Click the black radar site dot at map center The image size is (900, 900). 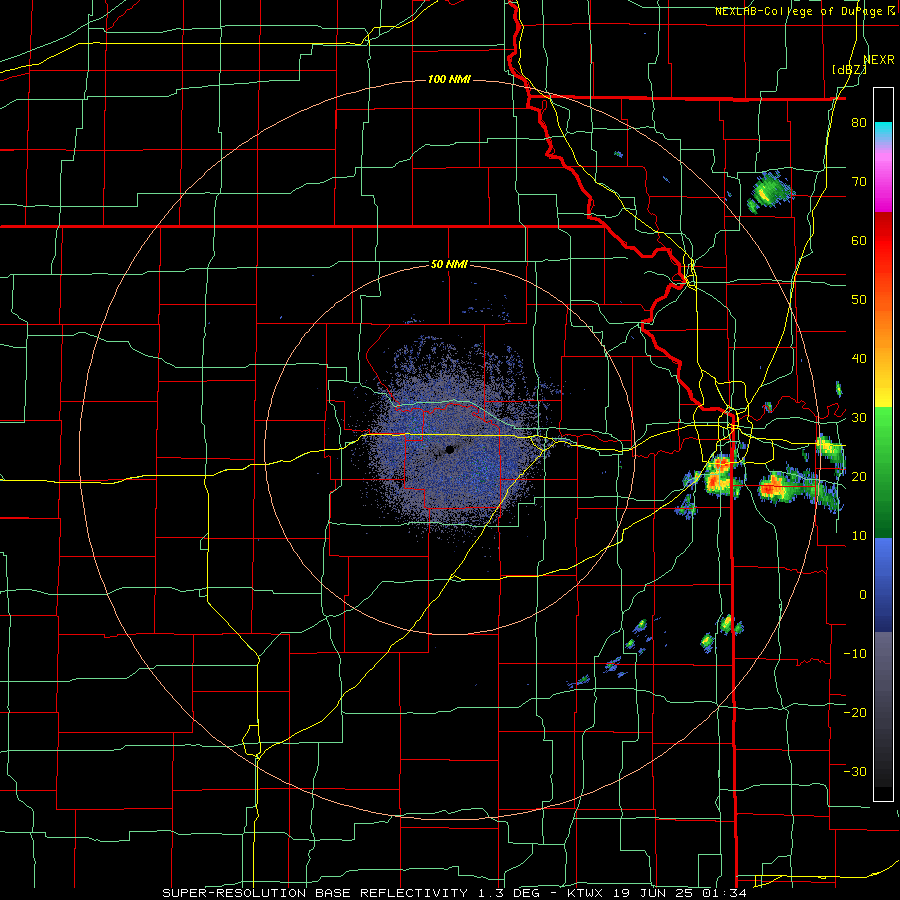click(x=449, y=450)
